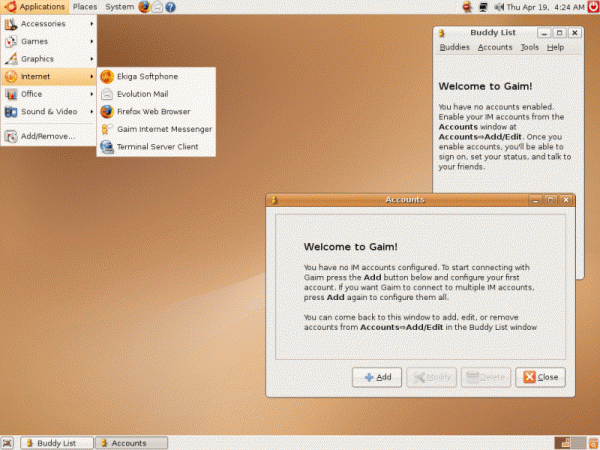Click the show desktop icon in bottom panel
600x450 pixels.
point(8,443)
